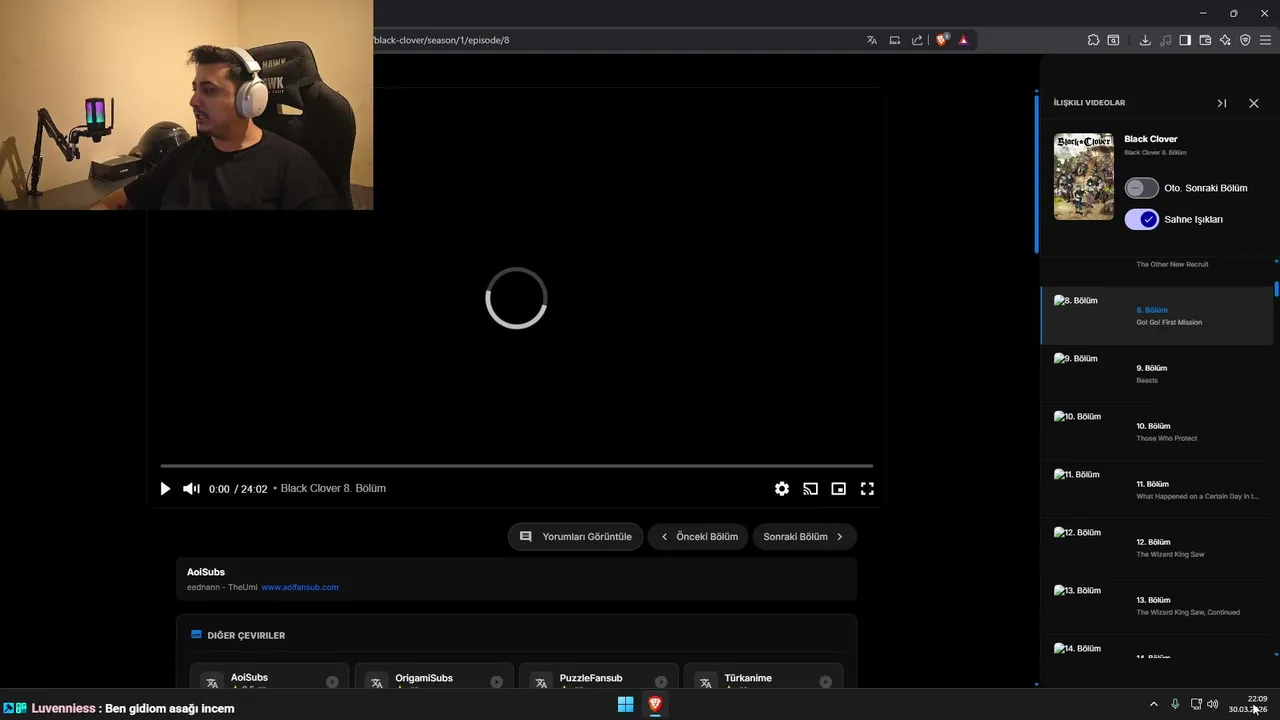Open Leo AI sparkle icon
This screenshot has height=720, width=1280.
pyautogui.click(x=1225, y=40)
